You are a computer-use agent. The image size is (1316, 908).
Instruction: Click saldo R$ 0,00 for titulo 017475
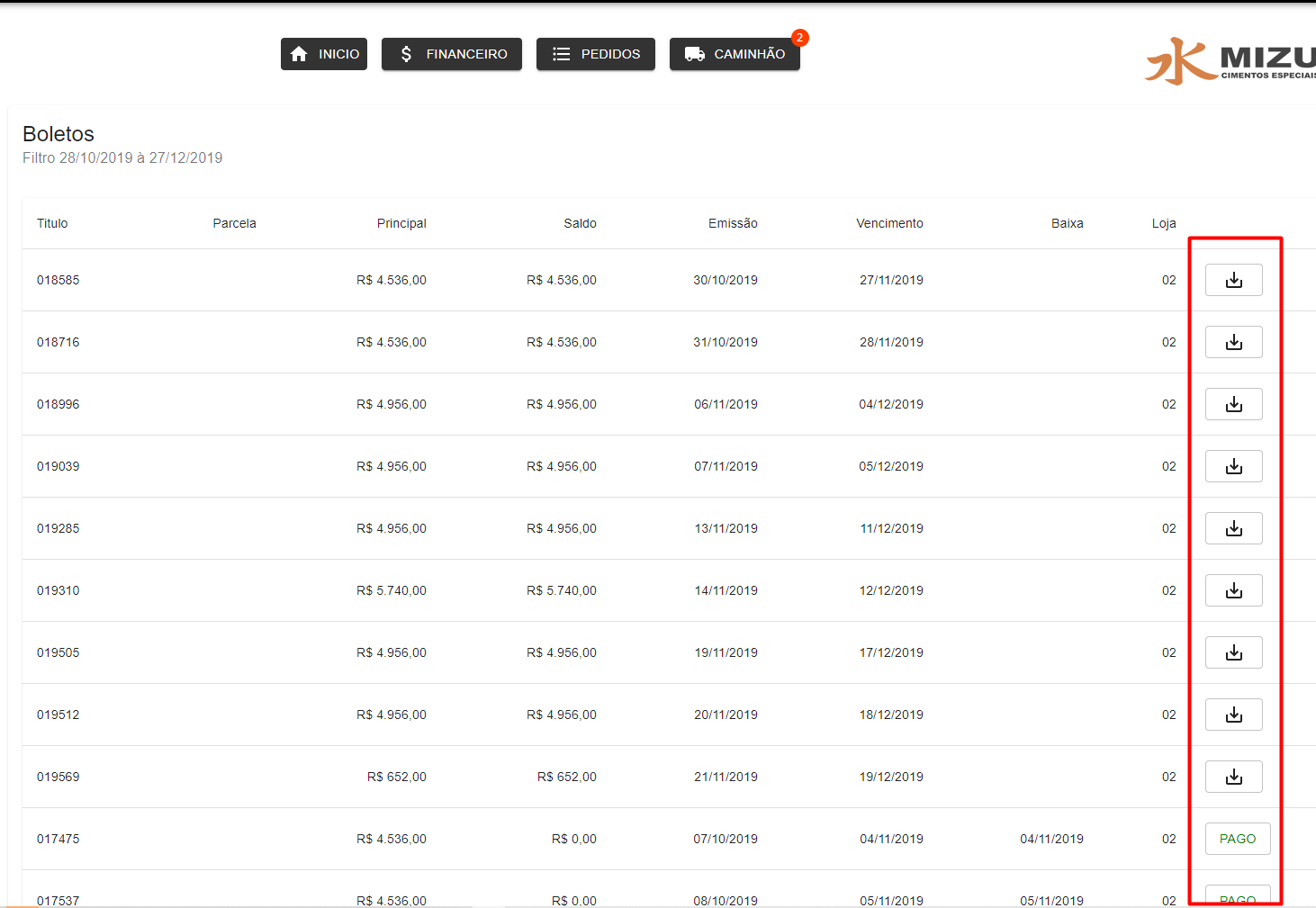[x=574, y=839]
